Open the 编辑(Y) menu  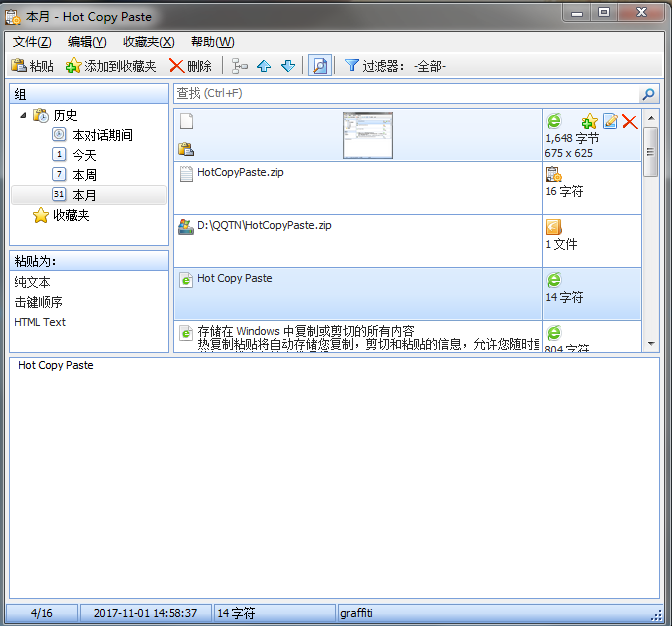pyautogui.click(x=87, y=42)
